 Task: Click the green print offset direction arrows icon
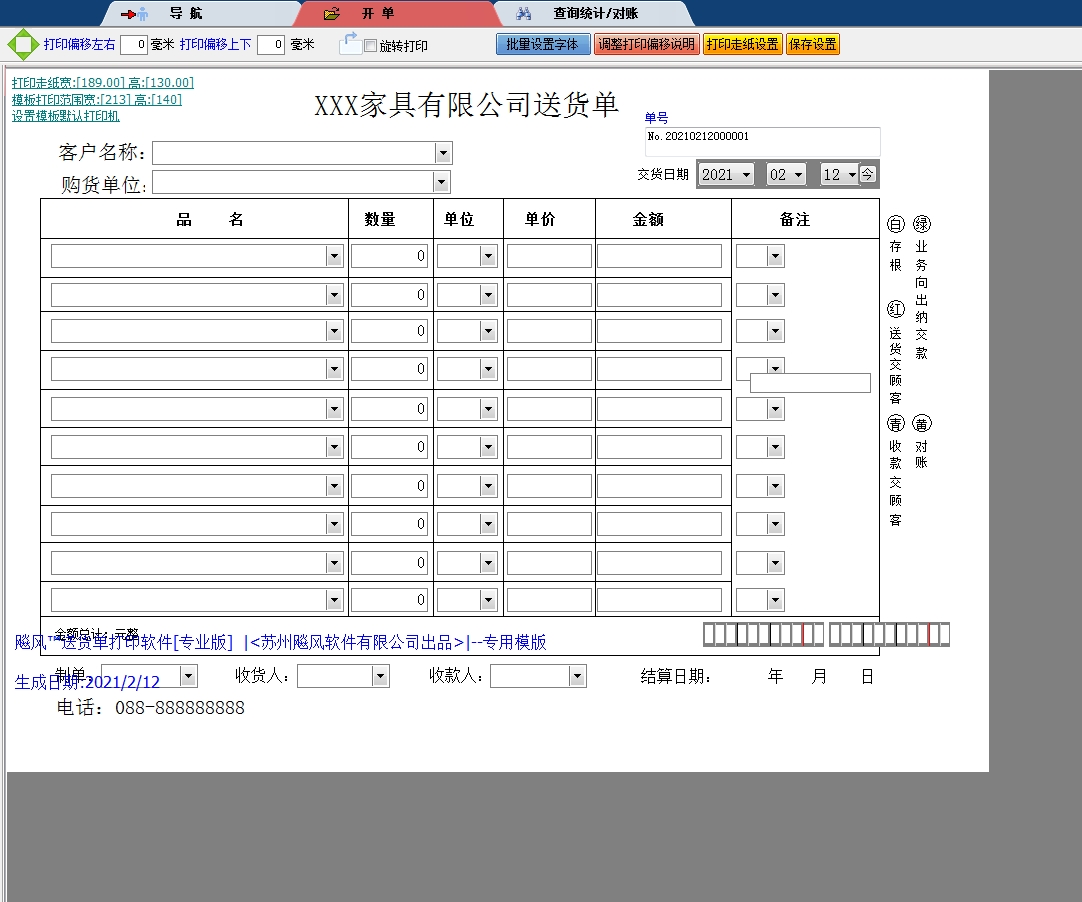[21, 45]
